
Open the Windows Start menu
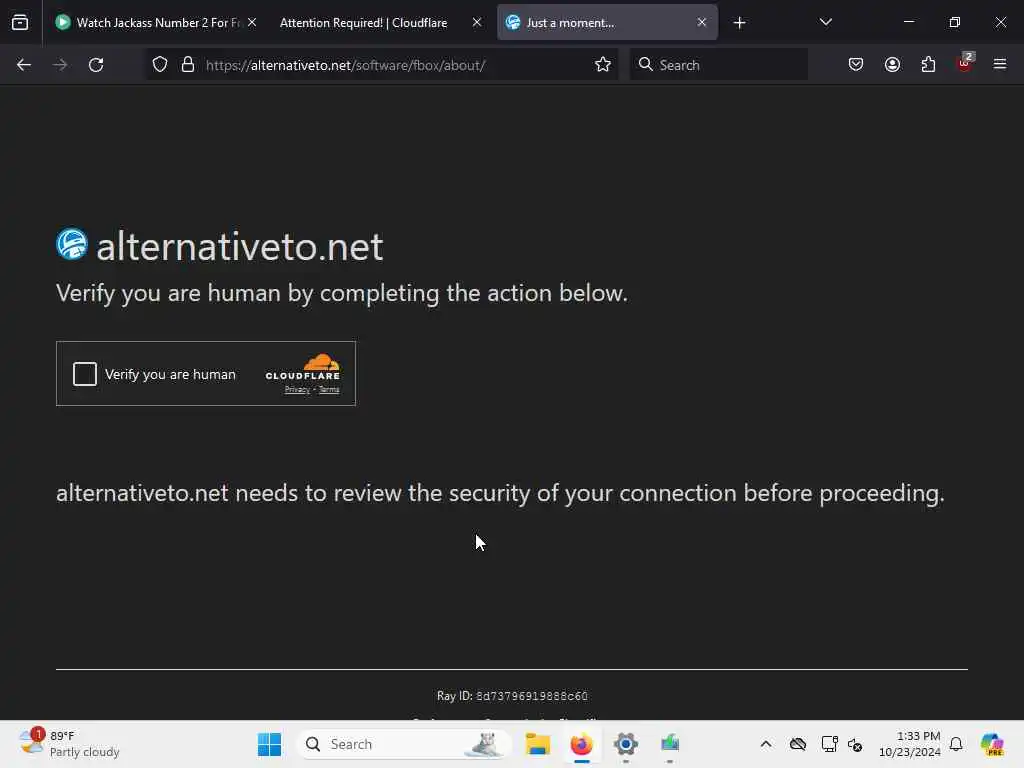pos(269,744)
